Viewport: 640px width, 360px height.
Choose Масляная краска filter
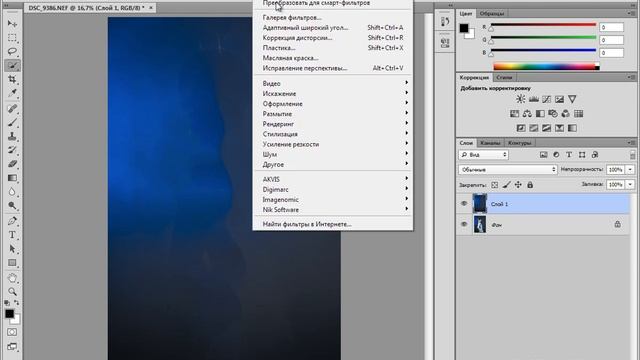(333, 58)
